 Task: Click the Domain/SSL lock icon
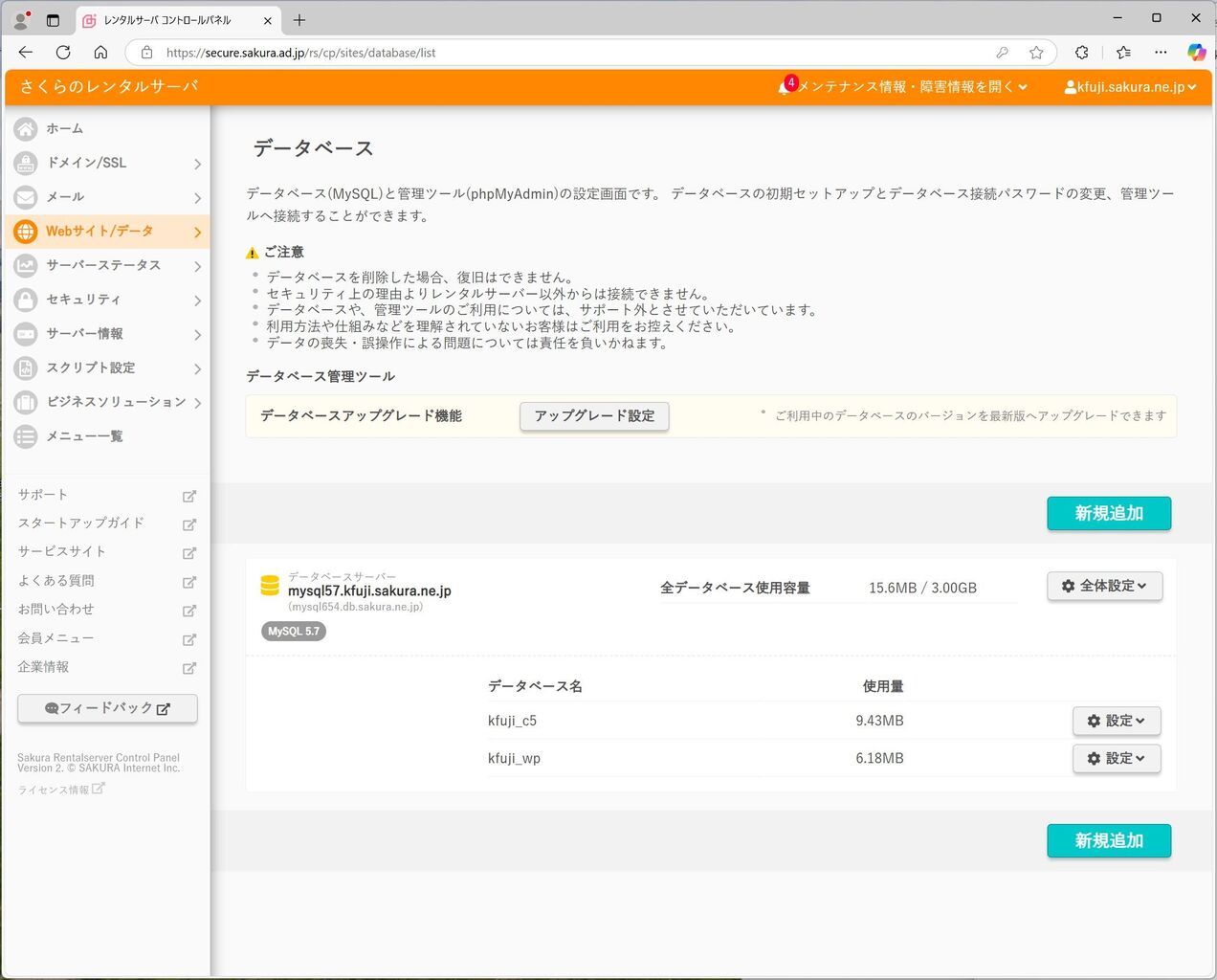26,163
